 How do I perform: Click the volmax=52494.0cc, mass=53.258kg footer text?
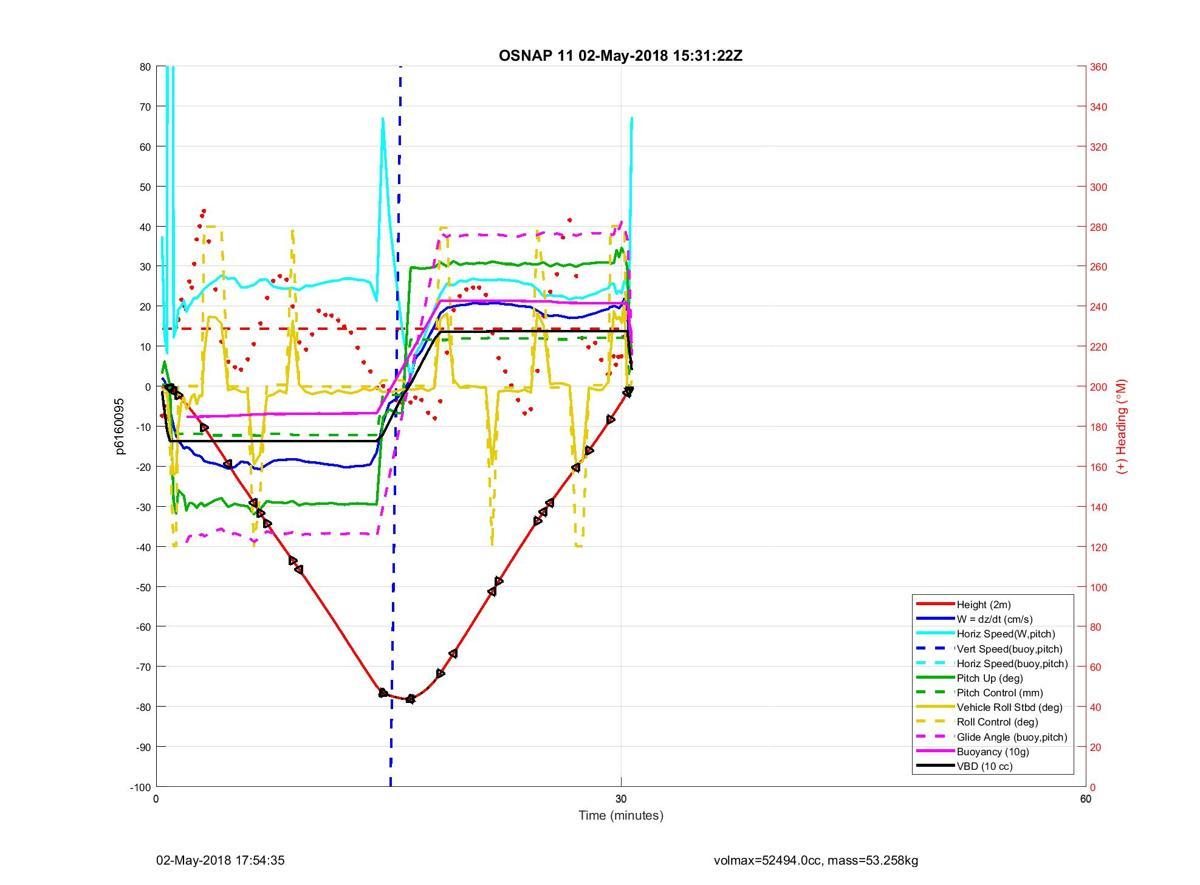(x=816, y=860)
